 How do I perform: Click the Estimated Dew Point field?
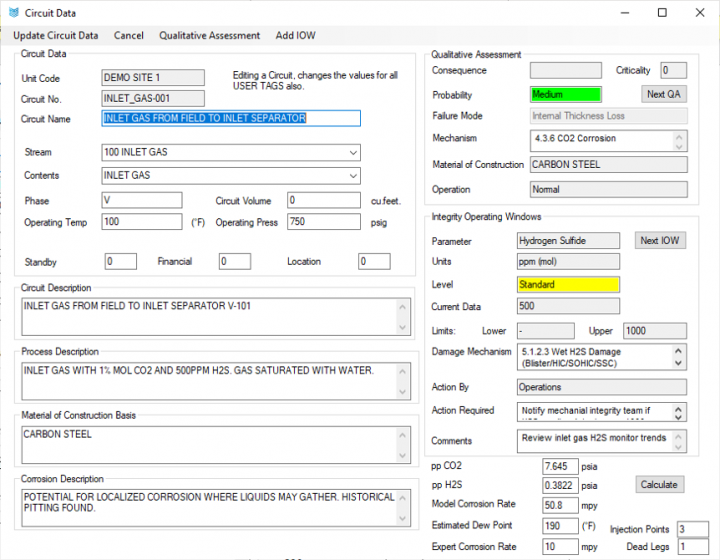pos(560,526)
